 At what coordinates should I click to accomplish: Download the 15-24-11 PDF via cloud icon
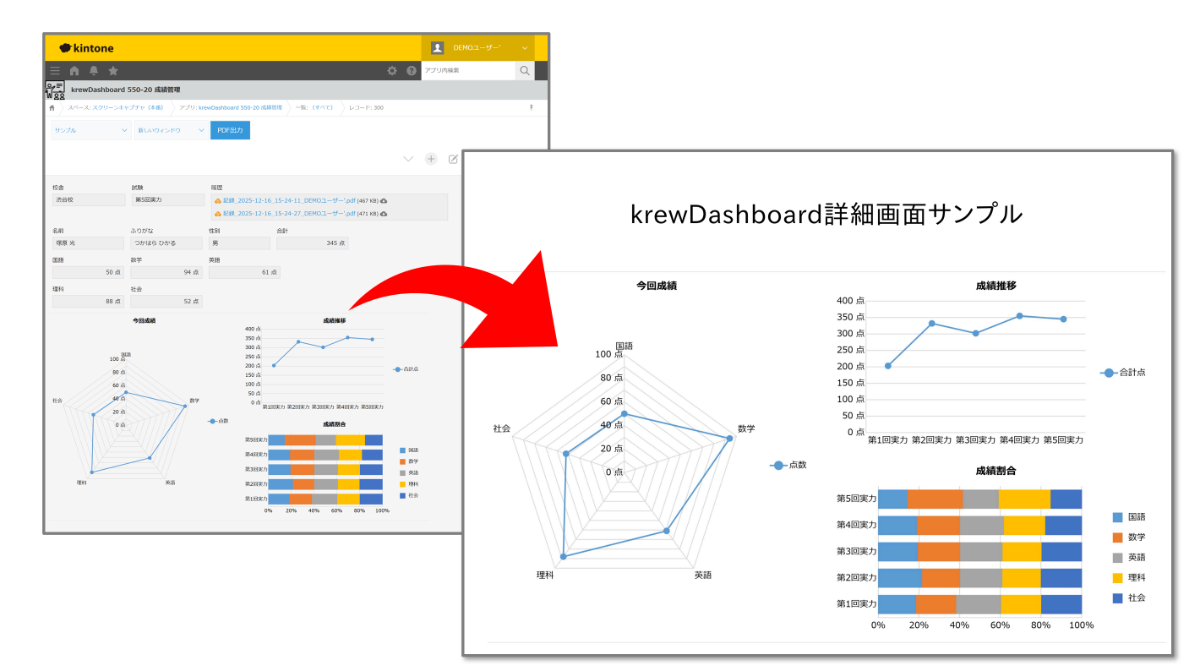point(385,201)
